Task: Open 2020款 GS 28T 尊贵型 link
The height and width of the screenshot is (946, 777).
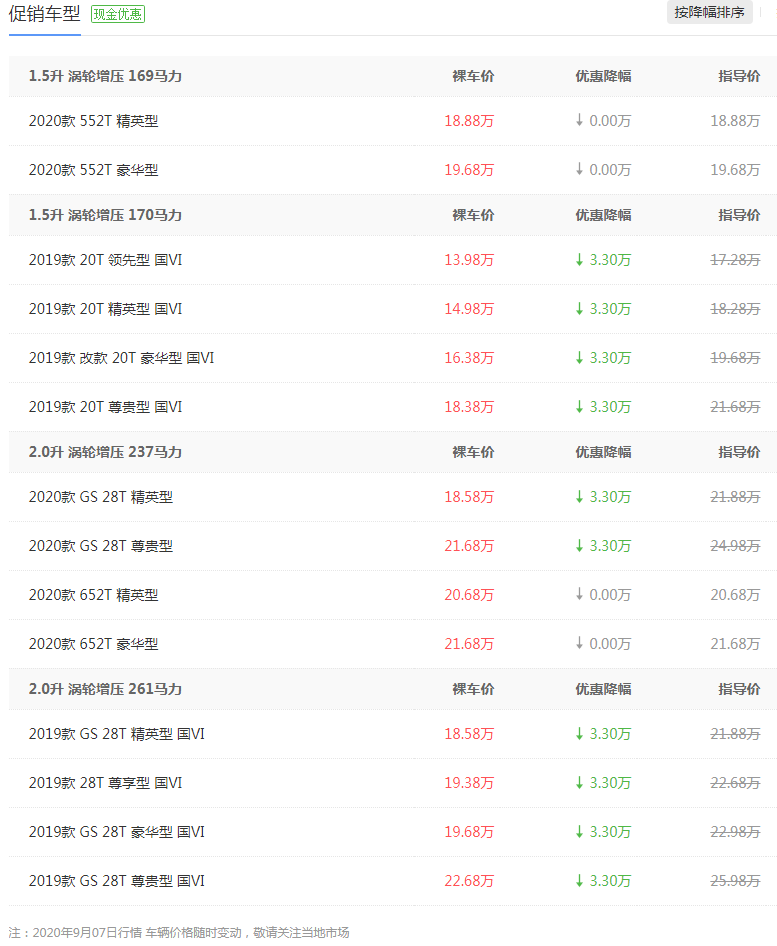Action: pos(101,545)
